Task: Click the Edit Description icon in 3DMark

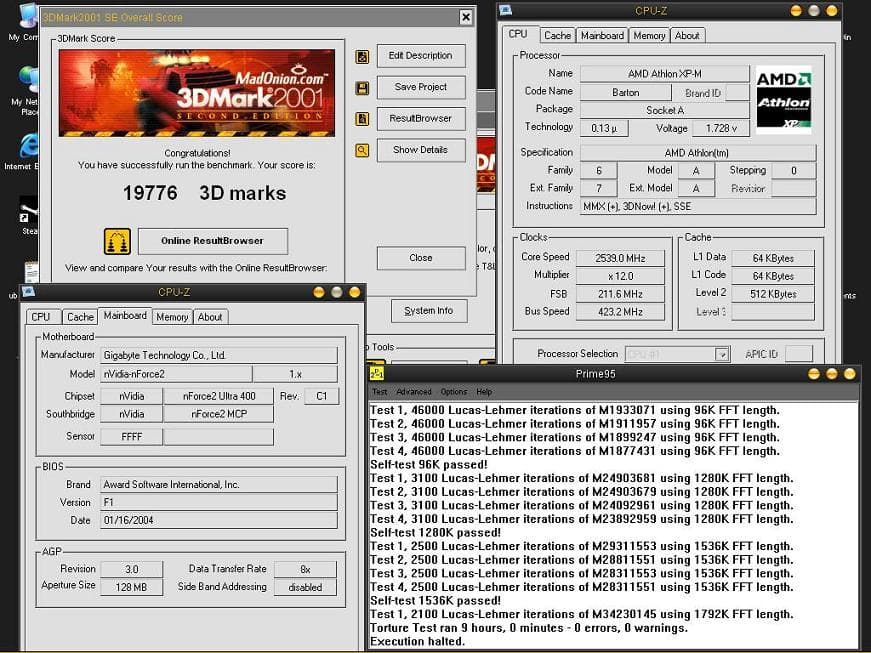Action: click(362, 57)
